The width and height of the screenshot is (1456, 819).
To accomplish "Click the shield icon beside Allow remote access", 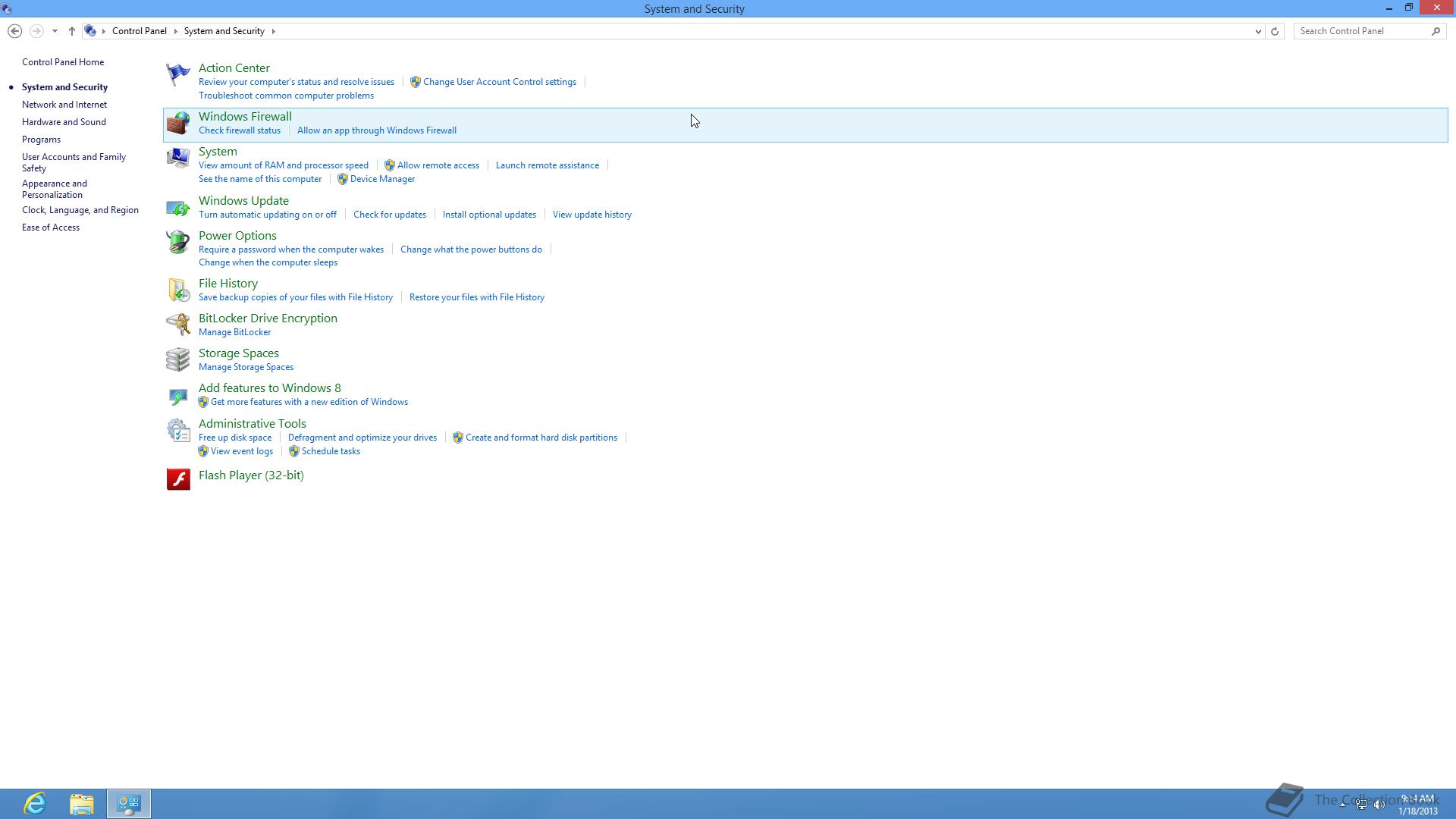I will pos(389,165).
